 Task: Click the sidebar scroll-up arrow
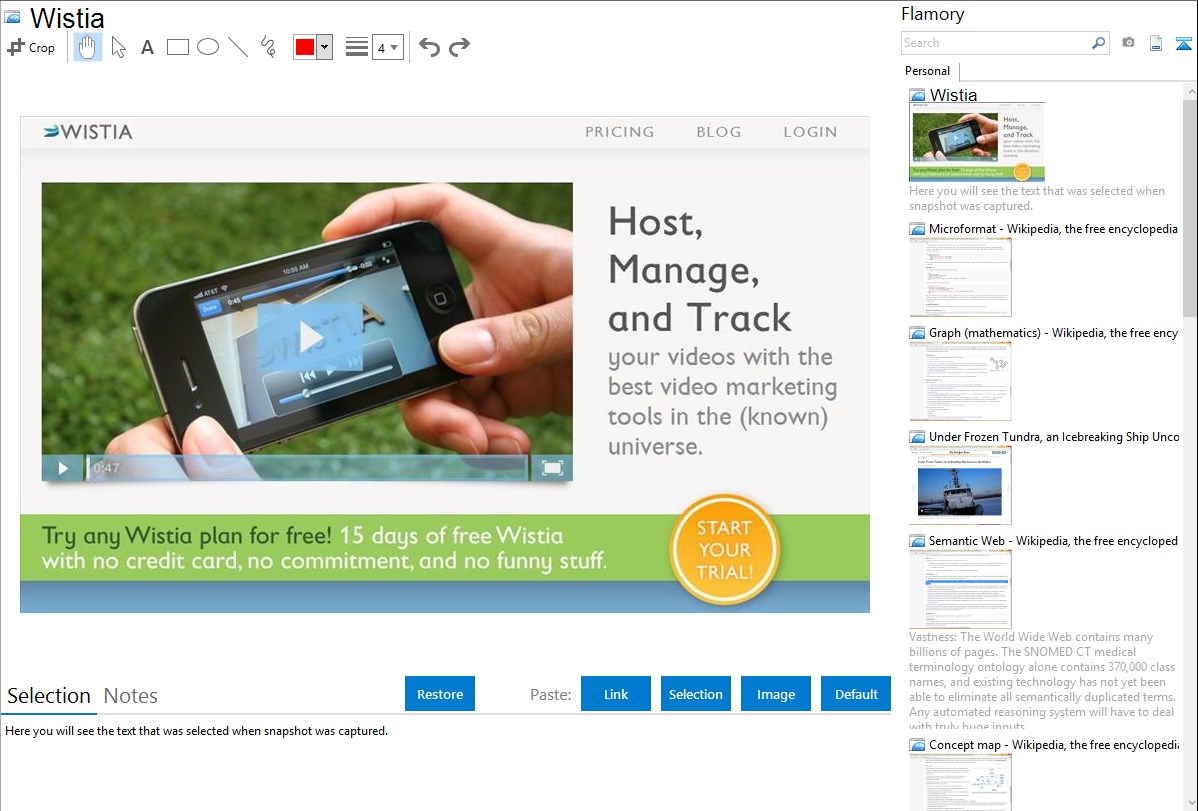[1190, 91]
